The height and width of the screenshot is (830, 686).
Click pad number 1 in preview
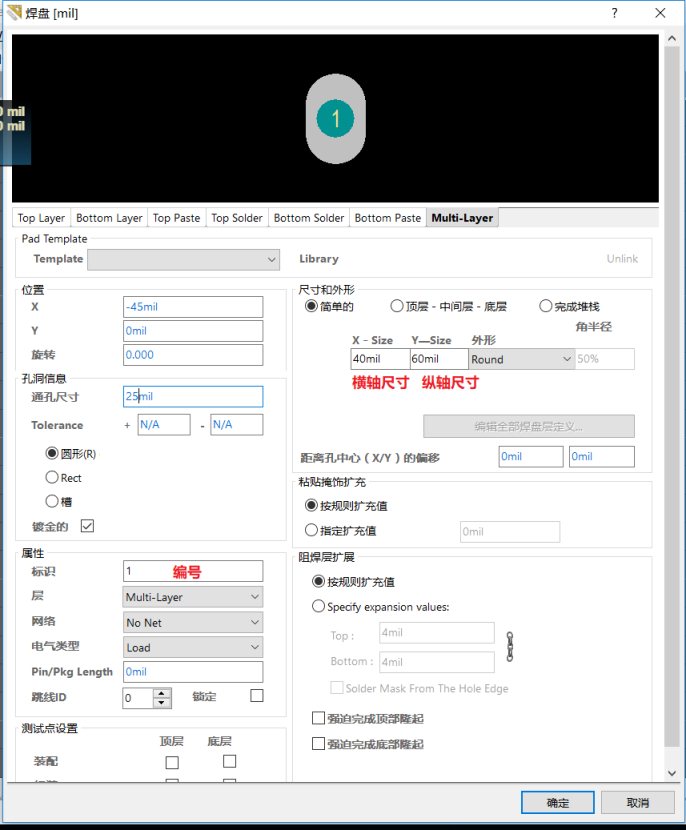(336, 119)
